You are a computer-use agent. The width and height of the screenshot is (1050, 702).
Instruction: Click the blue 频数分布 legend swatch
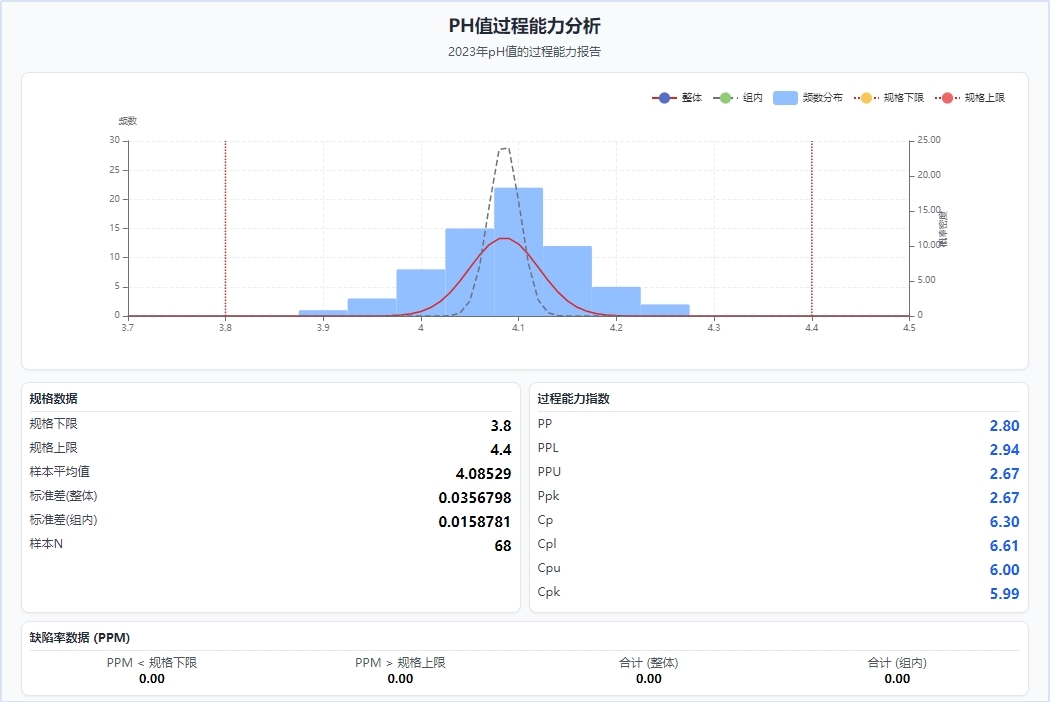coord(786,98)
